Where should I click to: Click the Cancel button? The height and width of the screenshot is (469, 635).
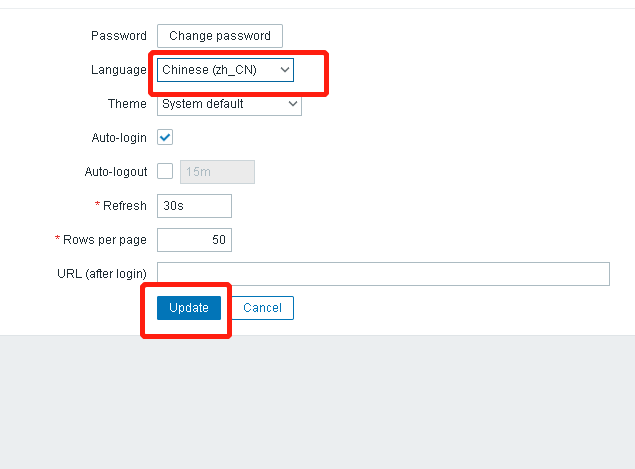[262, 308]
